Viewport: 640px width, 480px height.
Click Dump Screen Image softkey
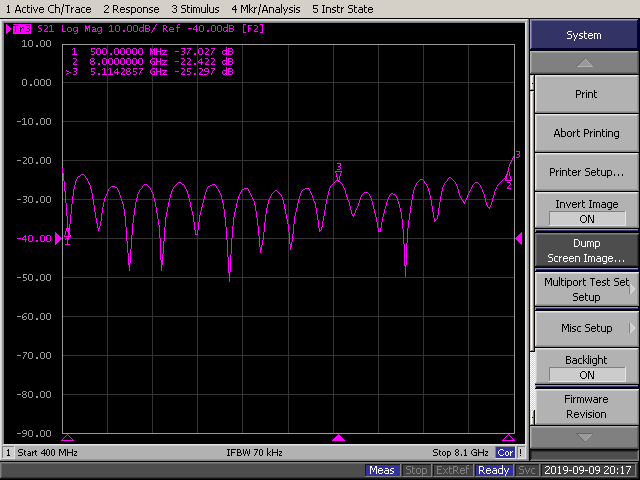point(586,250)
